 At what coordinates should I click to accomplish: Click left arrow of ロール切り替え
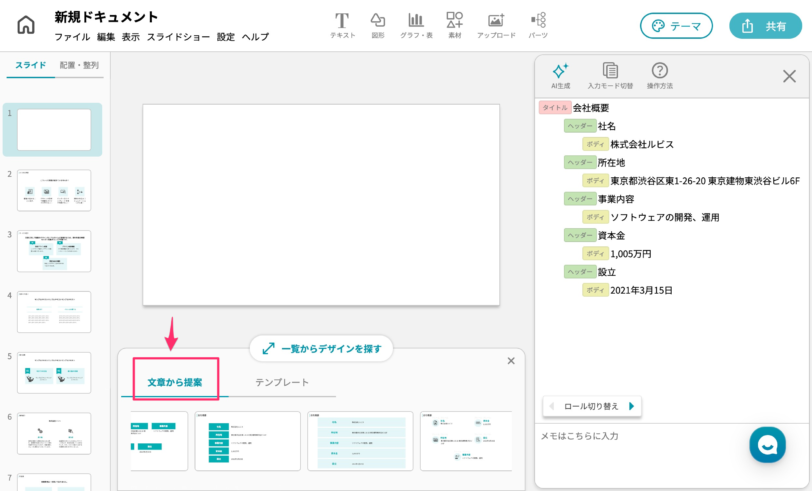click(552, 406)
